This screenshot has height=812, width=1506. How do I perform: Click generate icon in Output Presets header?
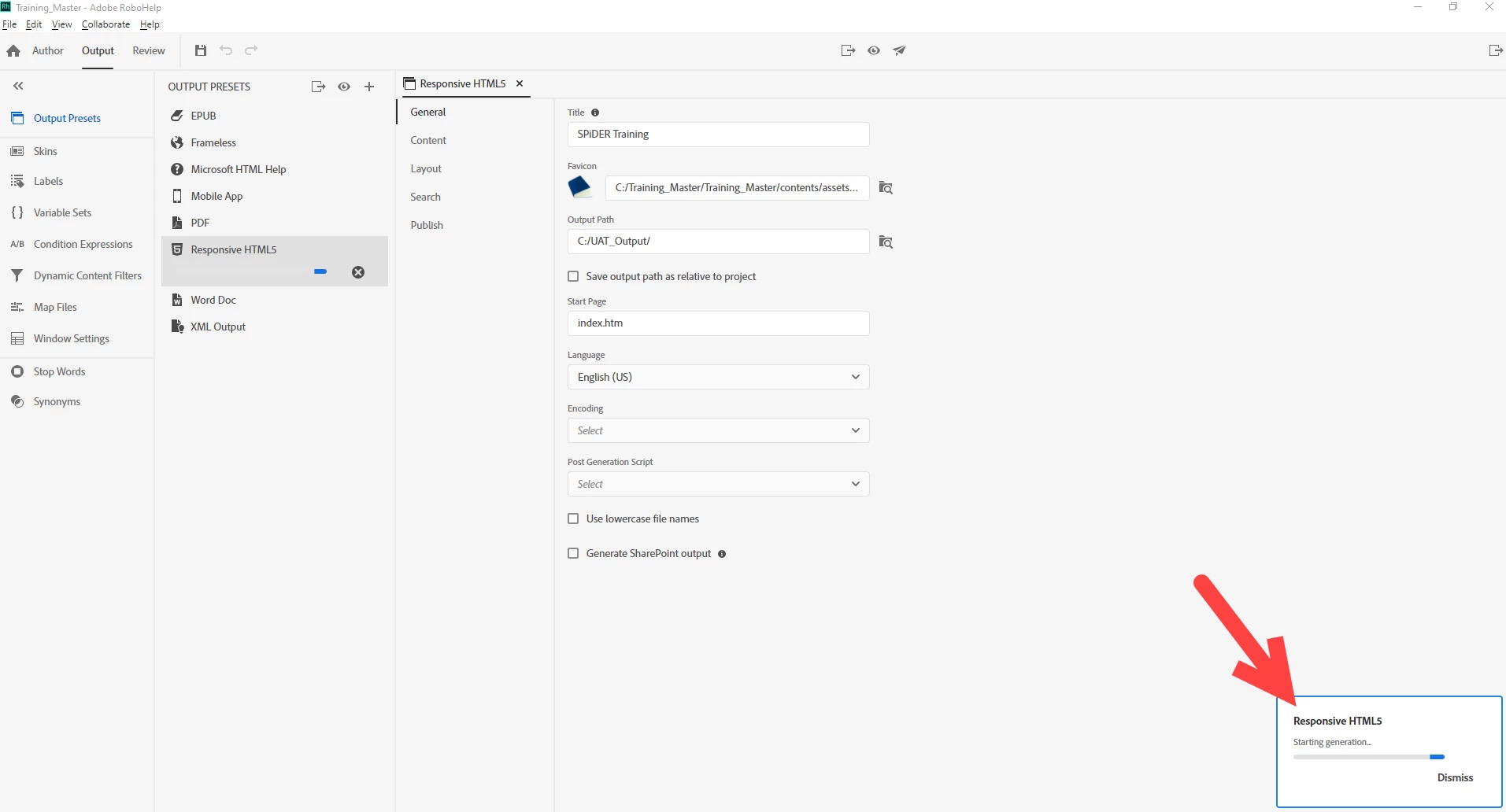pos(318,87)
